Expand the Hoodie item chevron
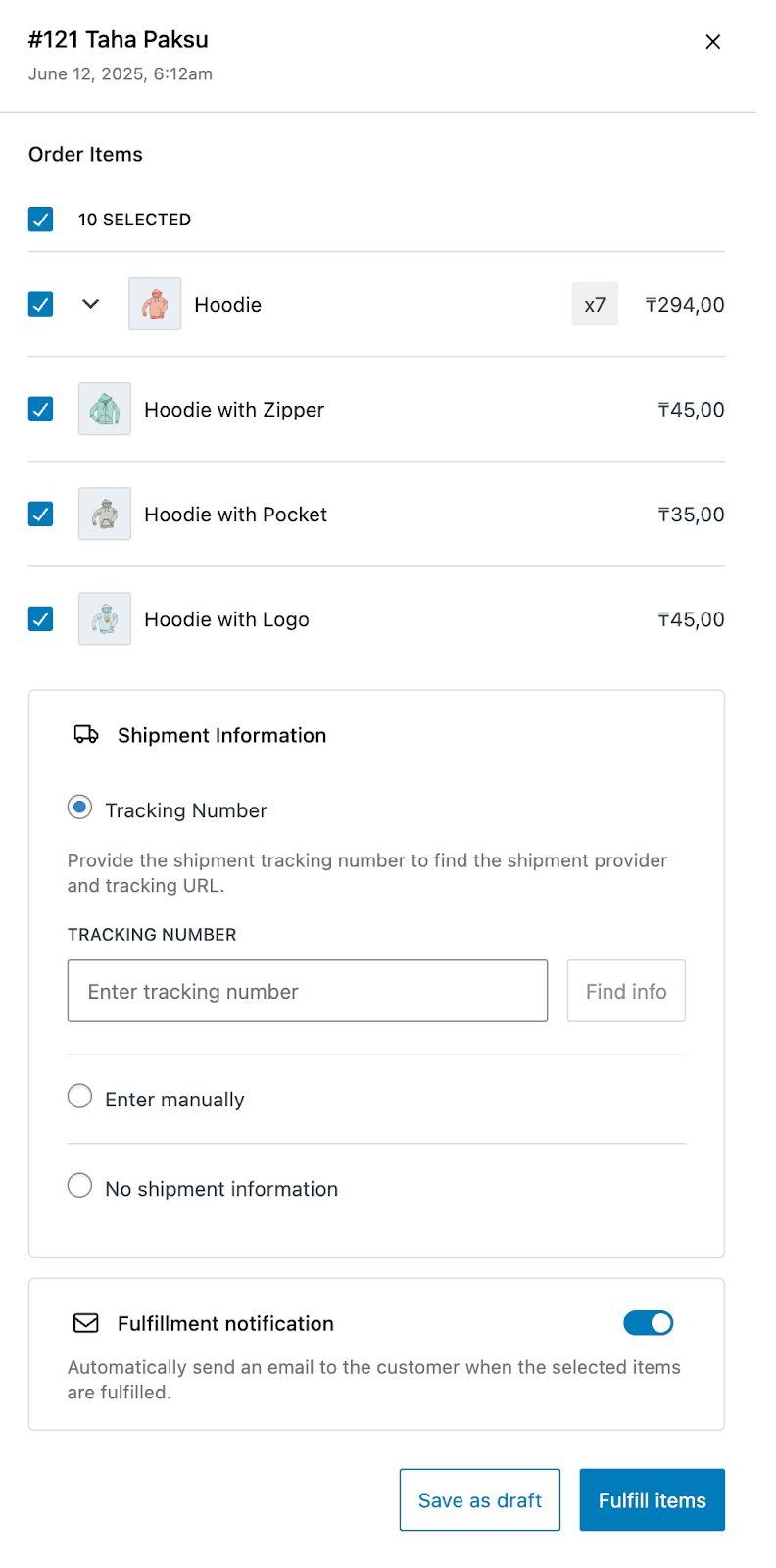This screenshot has height=1568, width=776. [x=91, y=304]
